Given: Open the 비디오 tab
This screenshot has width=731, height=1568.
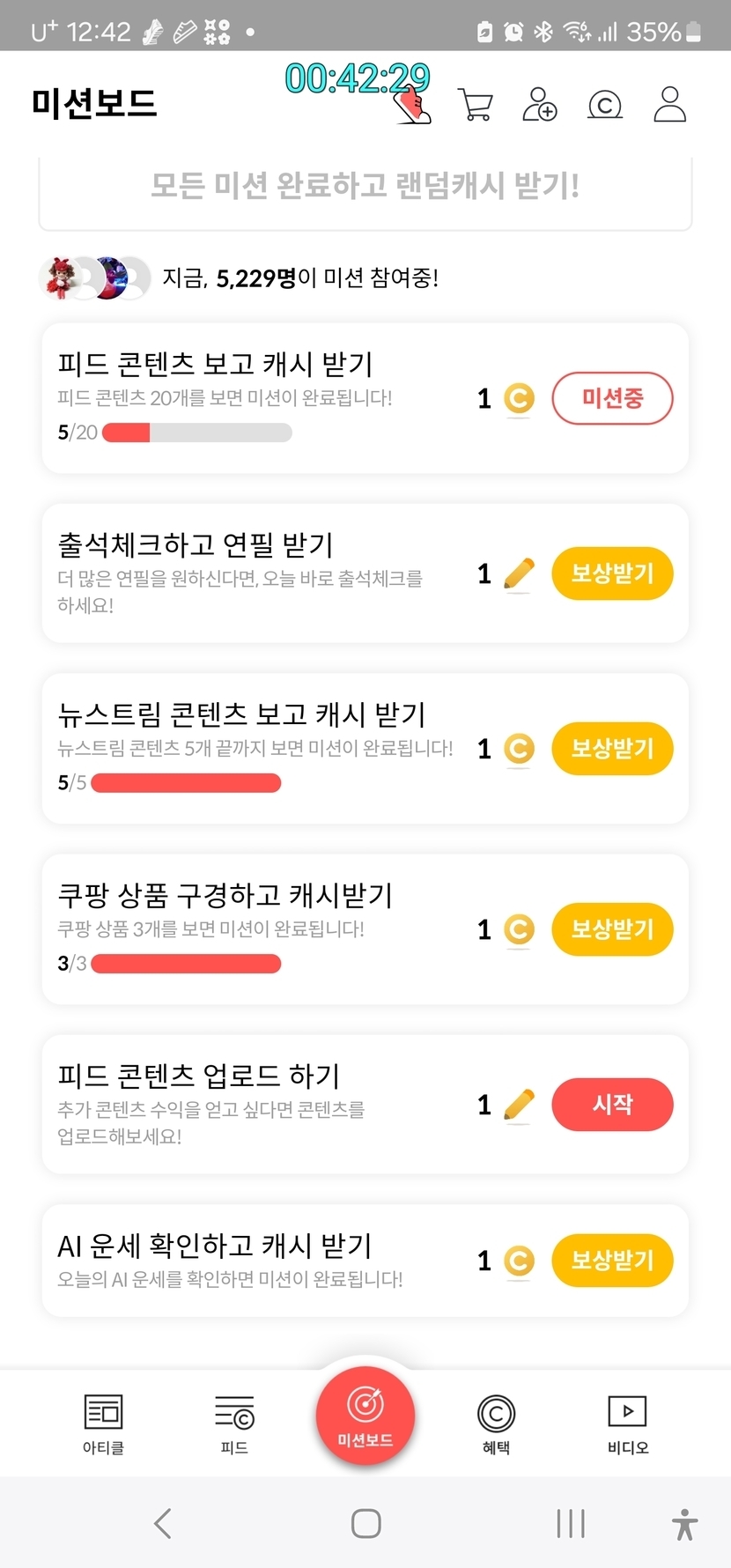Looking at the screenshot, I should [627, 1424].
